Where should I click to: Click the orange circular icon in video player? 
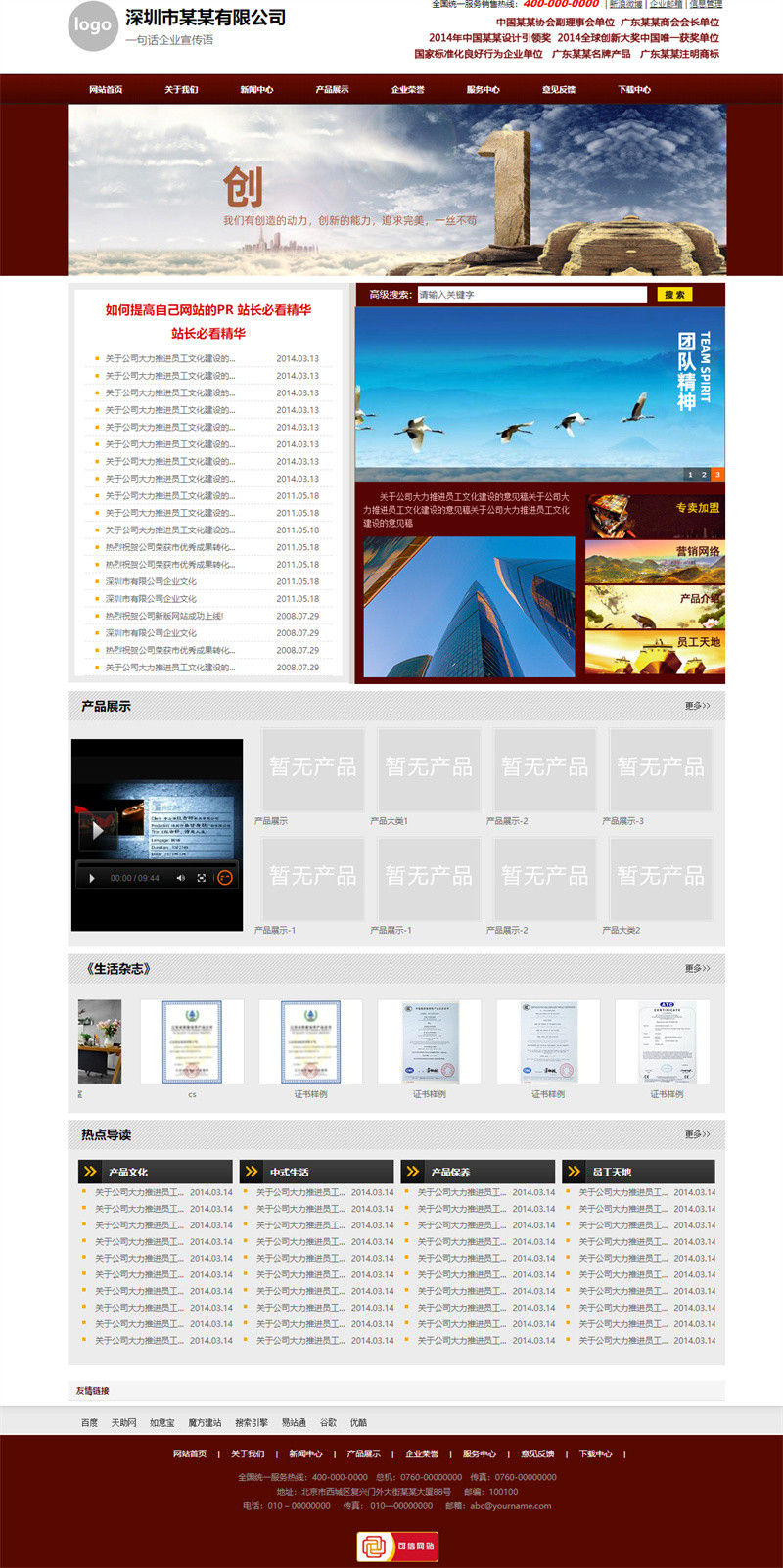(x=225, y=878)
